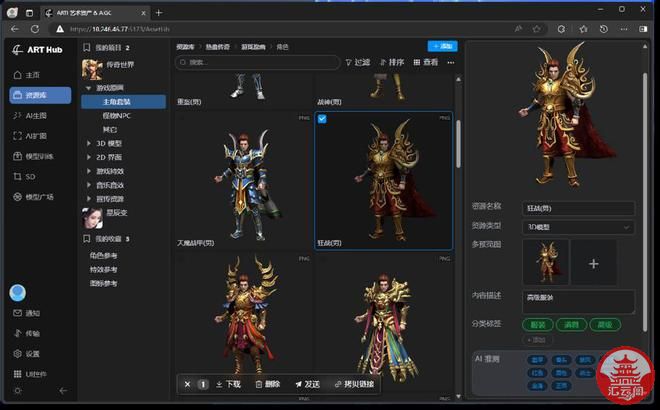The width and height of the screenshot is (660, 410).
Task: Open the 模型训练 model training icon
Action: click(17, 156)
